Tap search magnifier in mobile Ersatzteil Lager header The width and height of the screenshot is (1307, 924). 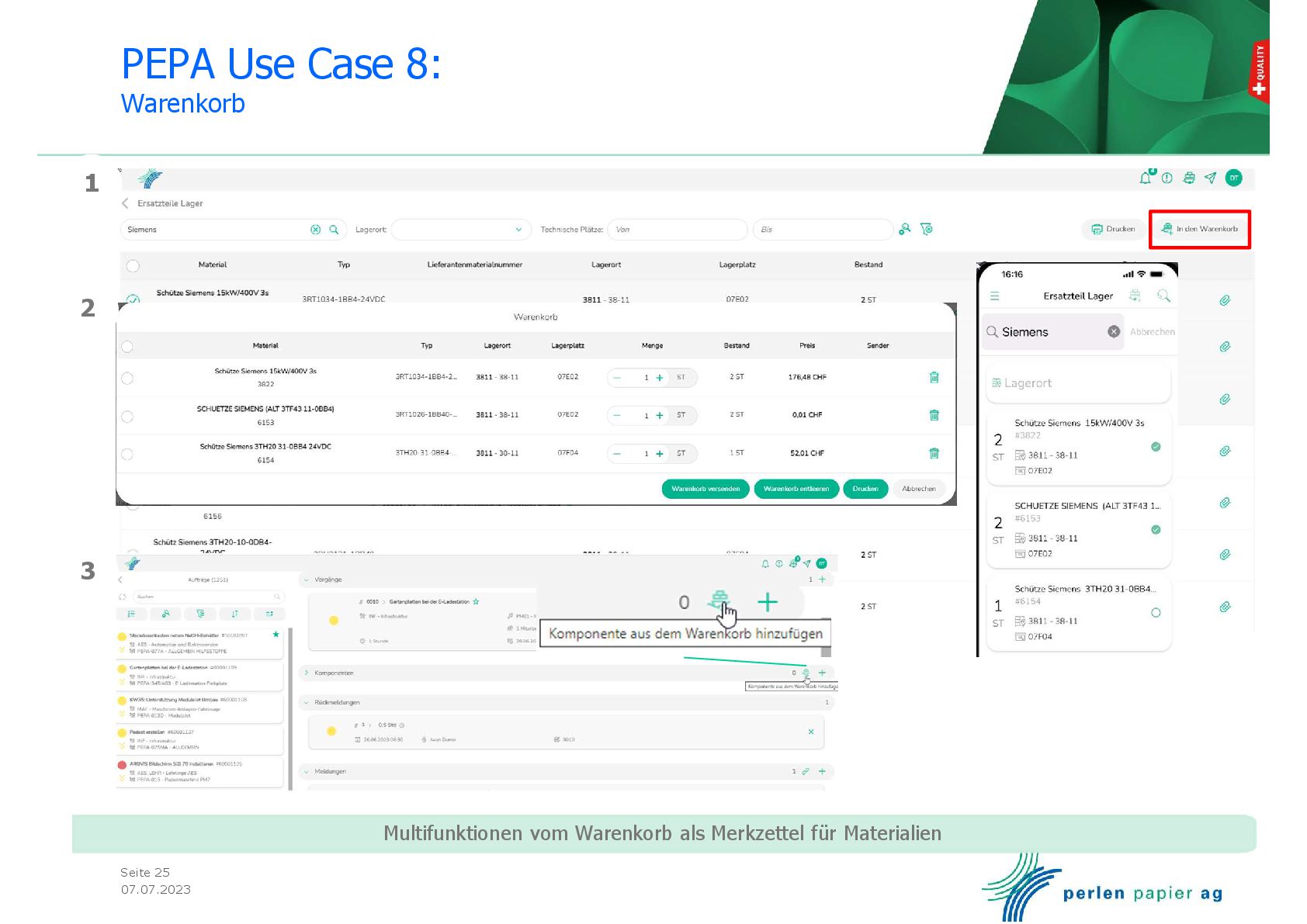(1163, 296)
